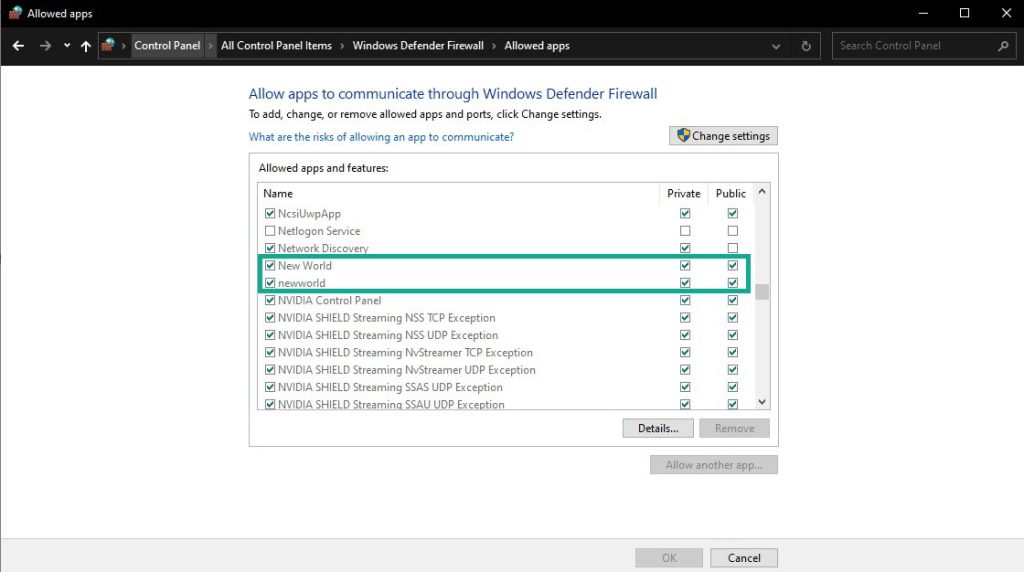Image resolution: width=1024 pixels, height=572 pixels.
Task: Refresh the Allowed apps page
Action: [x=806, y=46]
